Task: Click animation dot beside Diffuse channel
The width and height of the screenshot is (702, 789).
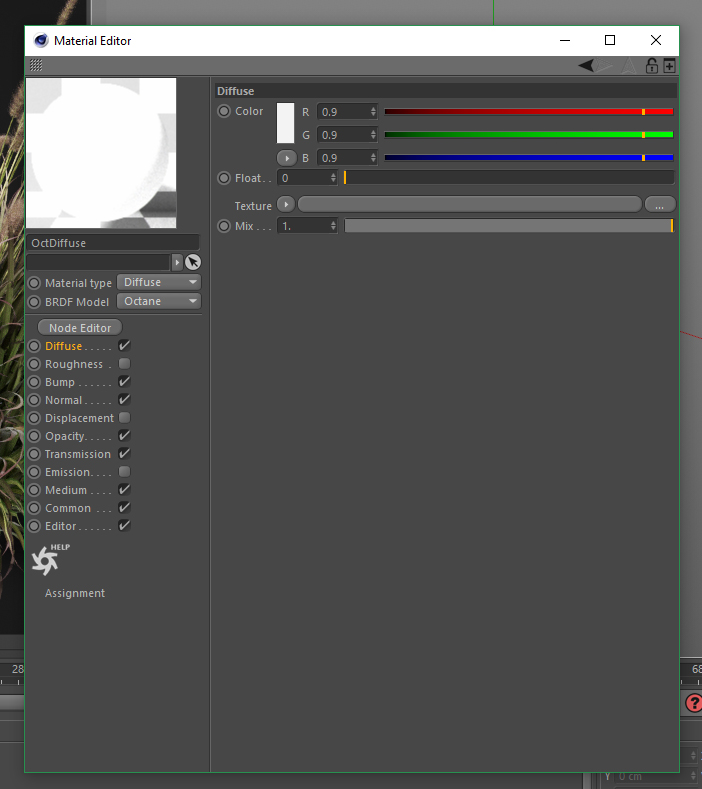Action: click(34, 346)
